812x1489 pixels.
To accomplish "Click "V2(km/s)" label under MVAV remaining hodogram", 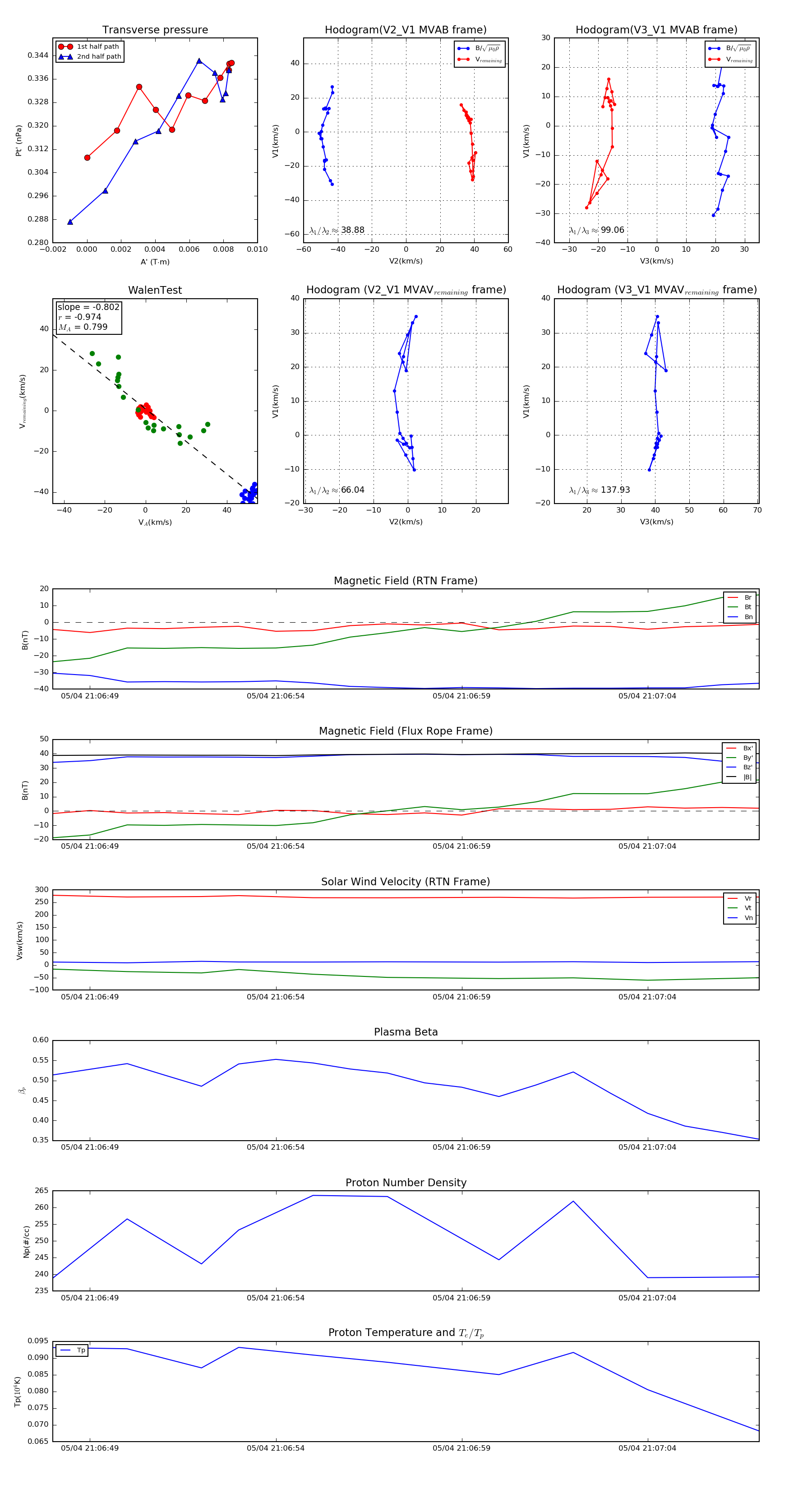I will pyautogui.click(x=406, y=522).
